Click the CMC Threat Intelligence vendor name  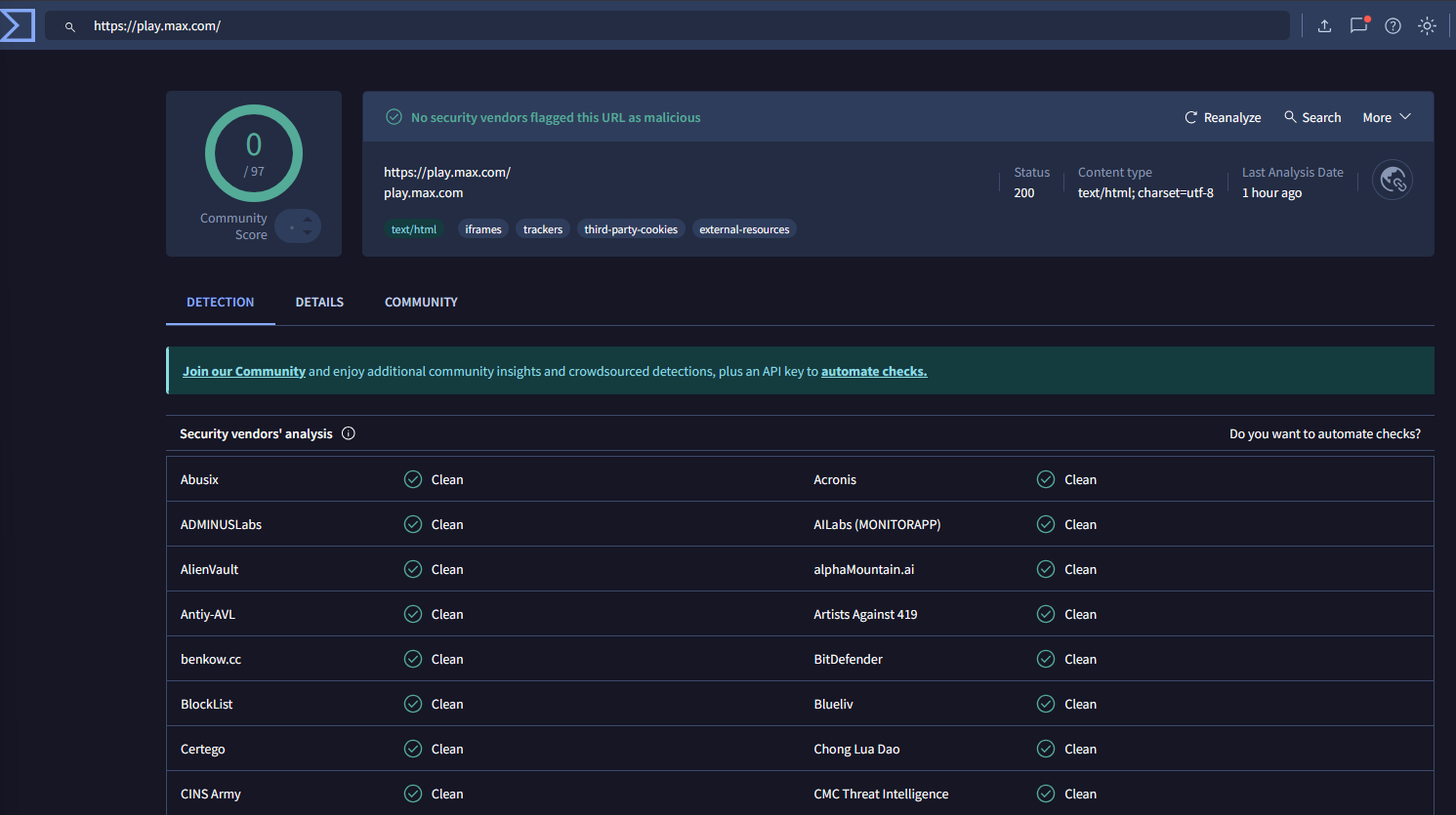point(881,794)
